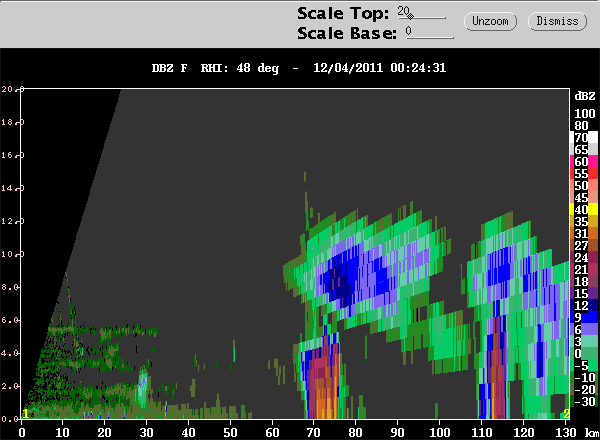Click the 110 km range axis label

(481, 433)
